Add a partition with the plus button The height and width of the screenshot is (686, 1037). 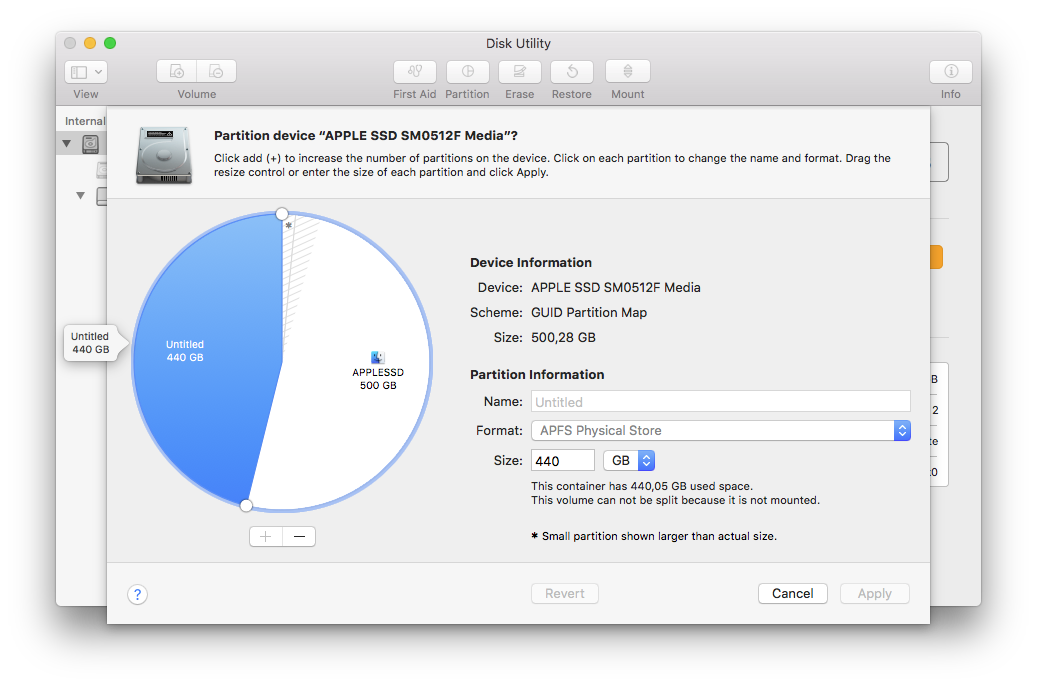click(x=266, y=536)
